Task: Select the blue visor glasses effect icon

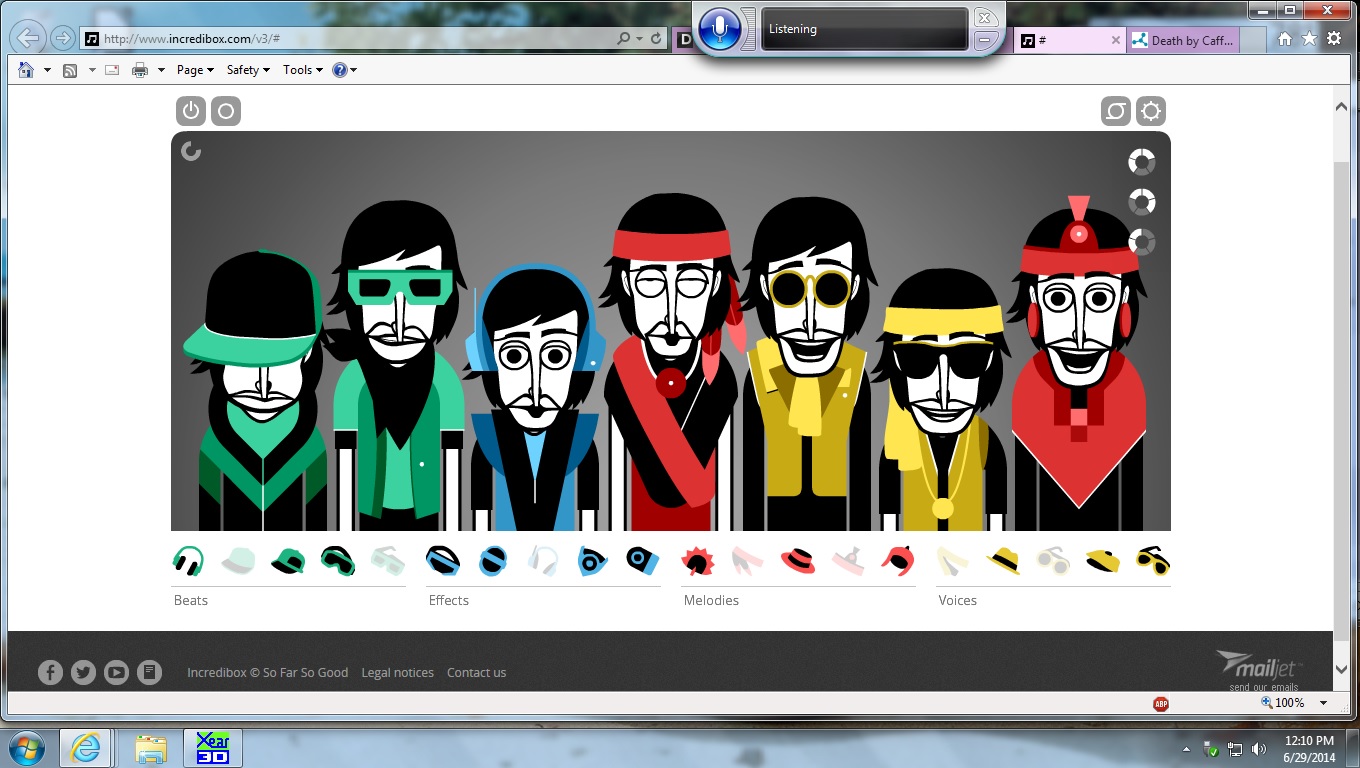Action: click(x=443, y=561)
